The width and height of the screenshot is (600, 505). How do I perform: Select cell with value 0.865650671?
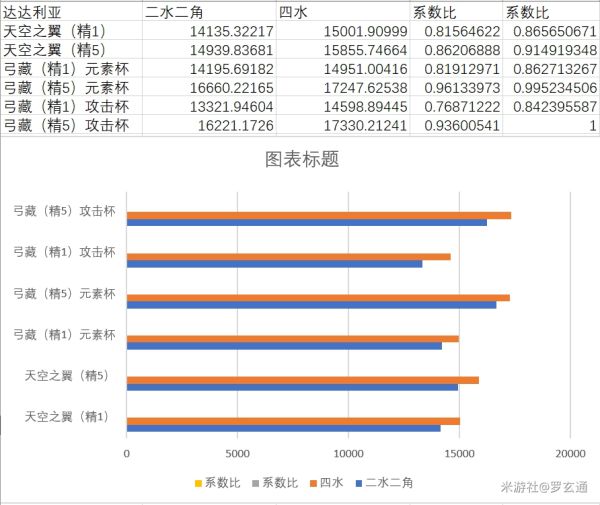[551, 31]
